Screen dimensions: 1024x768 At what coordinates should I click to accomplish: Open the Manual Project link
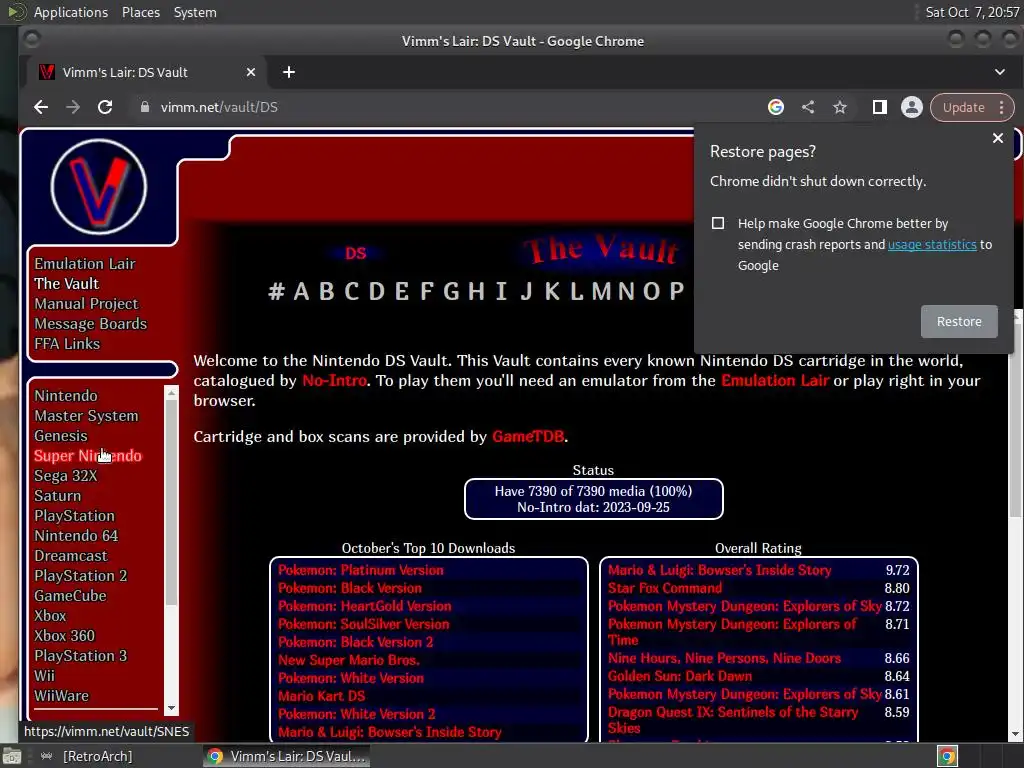(x=86, y=304)
